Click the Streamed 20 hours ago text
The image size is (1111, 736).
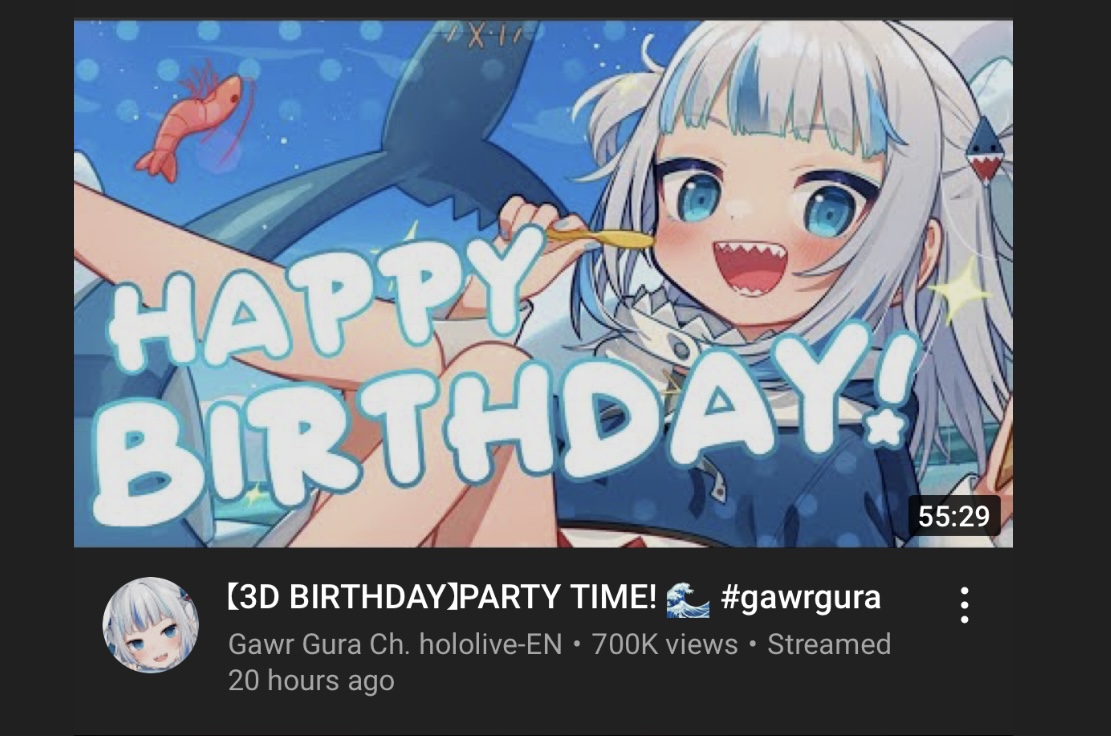click(x=560, y=662)
